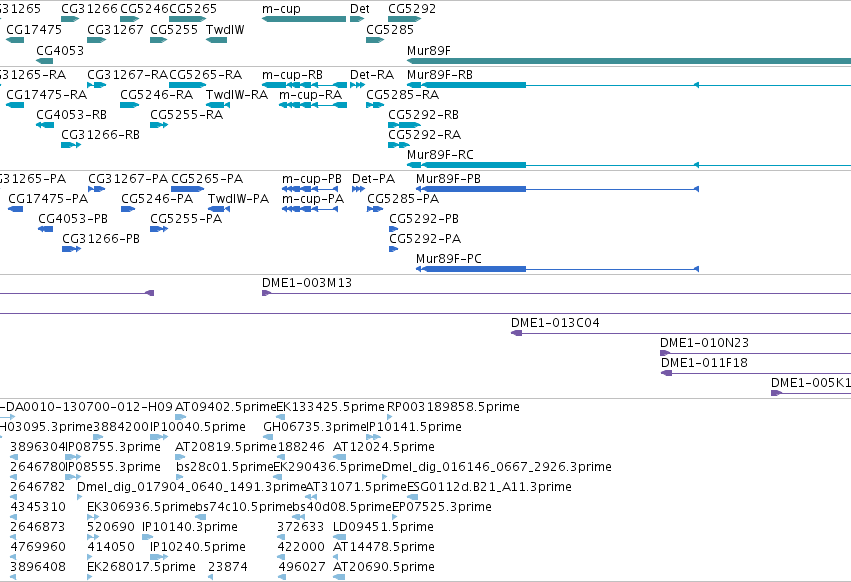Click the CG4053-RB transcript label

coord(72,115)
